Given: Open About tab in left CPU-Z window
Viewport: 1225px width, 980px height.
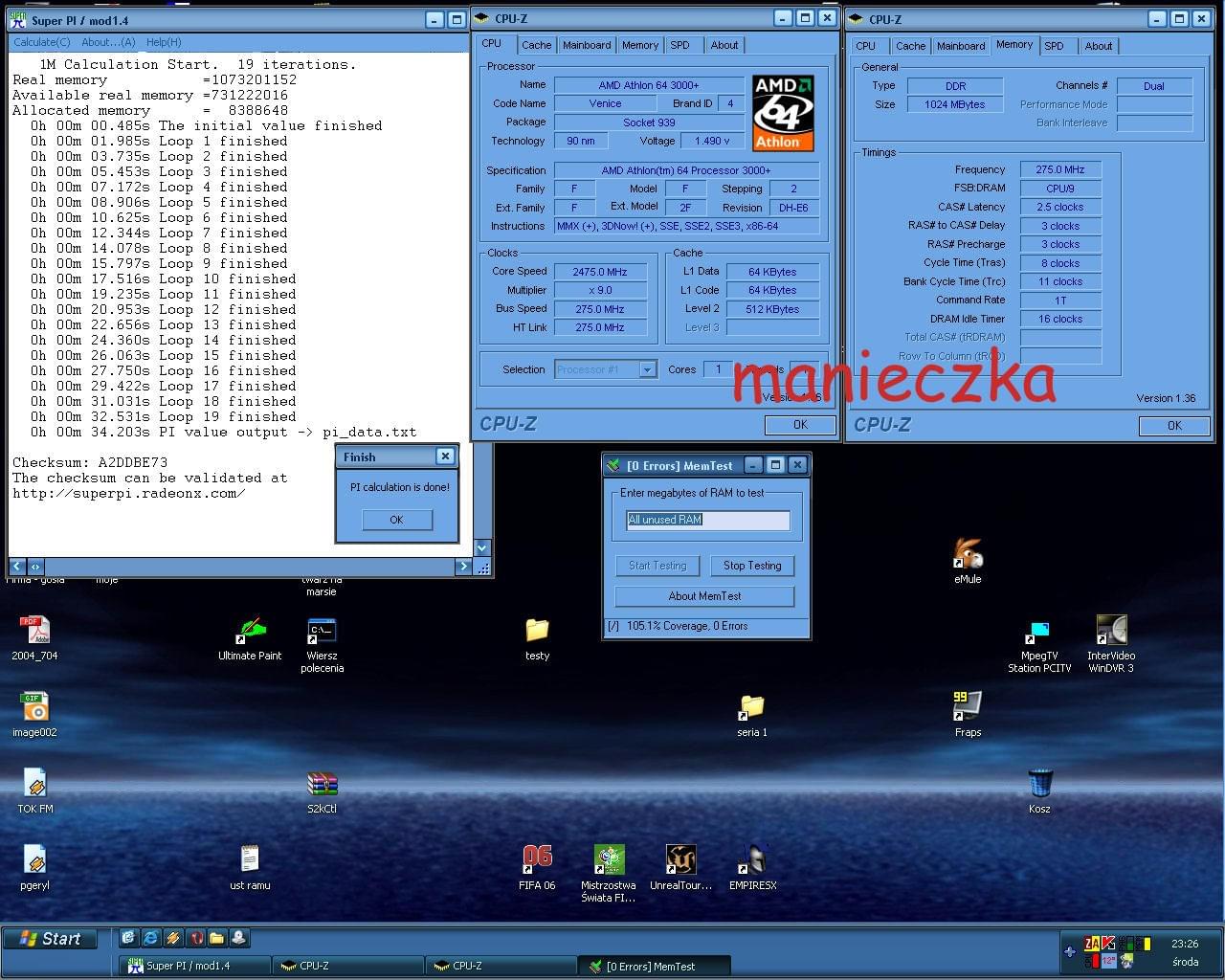Looking at the screenshot, I should click(724, 45).
